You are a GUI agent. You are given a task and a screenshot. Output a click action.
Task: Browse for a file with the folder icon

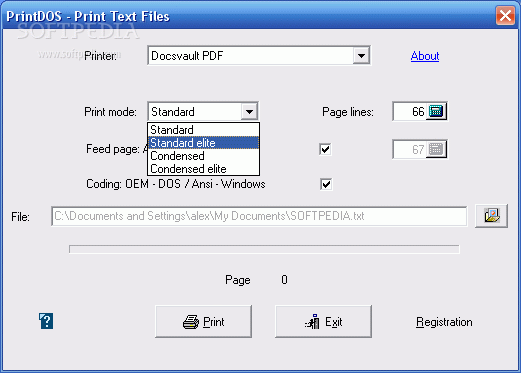pos(491,216)
